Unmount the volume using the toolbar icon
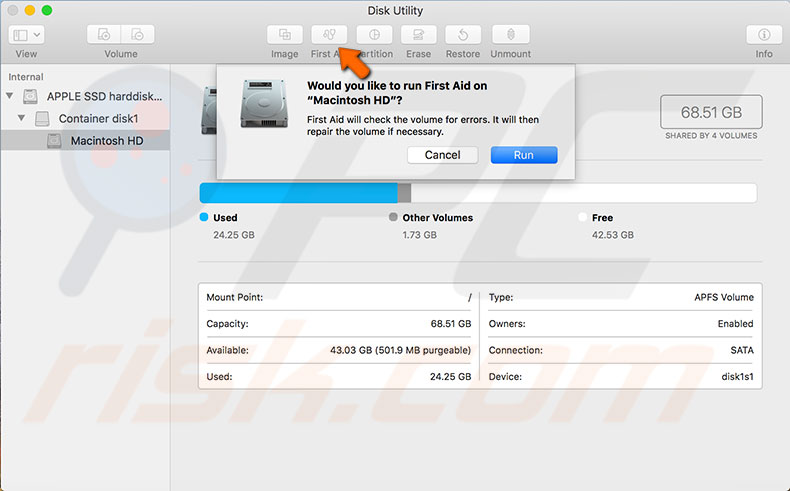790x491 pixels. 511,34
